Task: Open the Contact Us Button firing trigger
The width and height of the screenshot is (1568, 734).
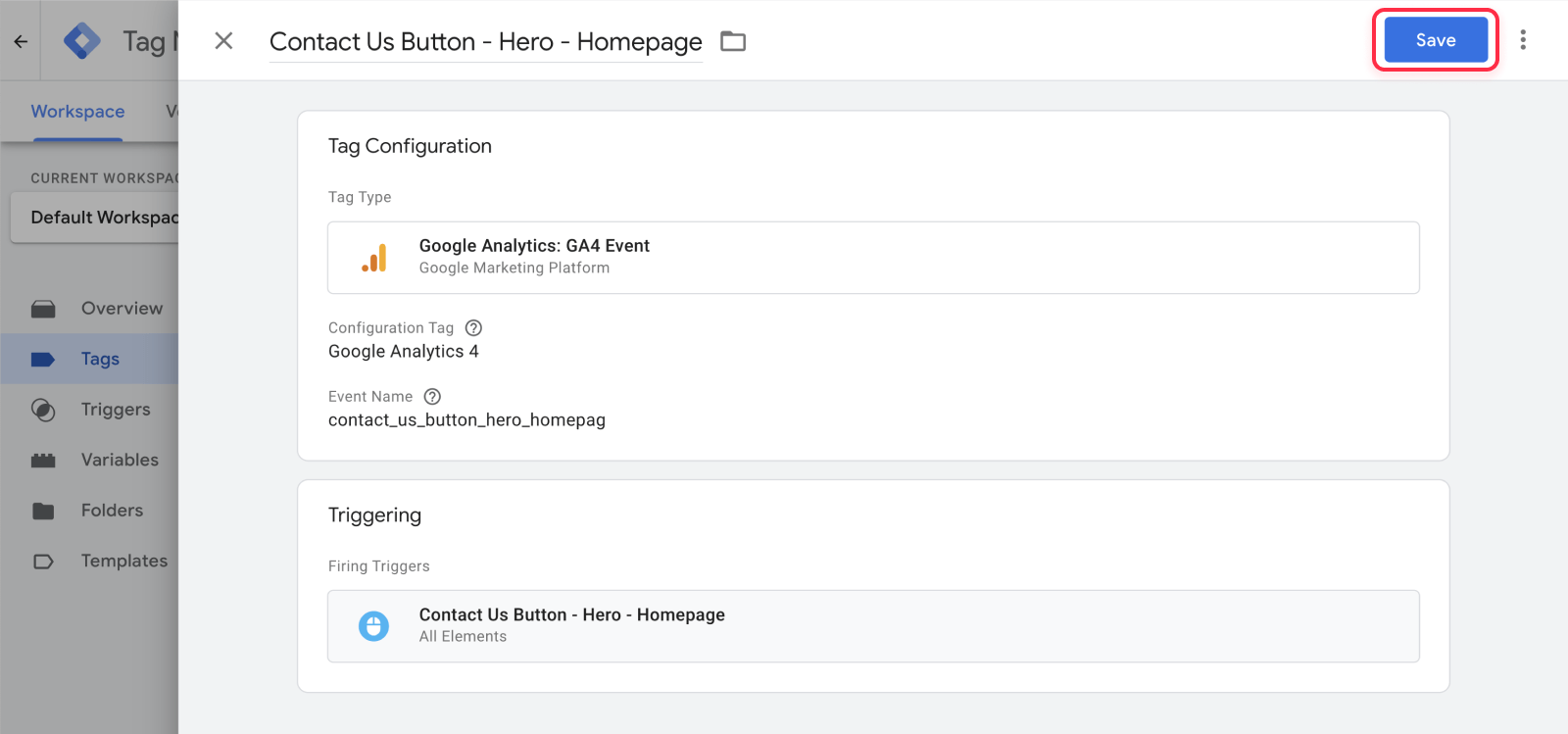Action: coord(873,626)
